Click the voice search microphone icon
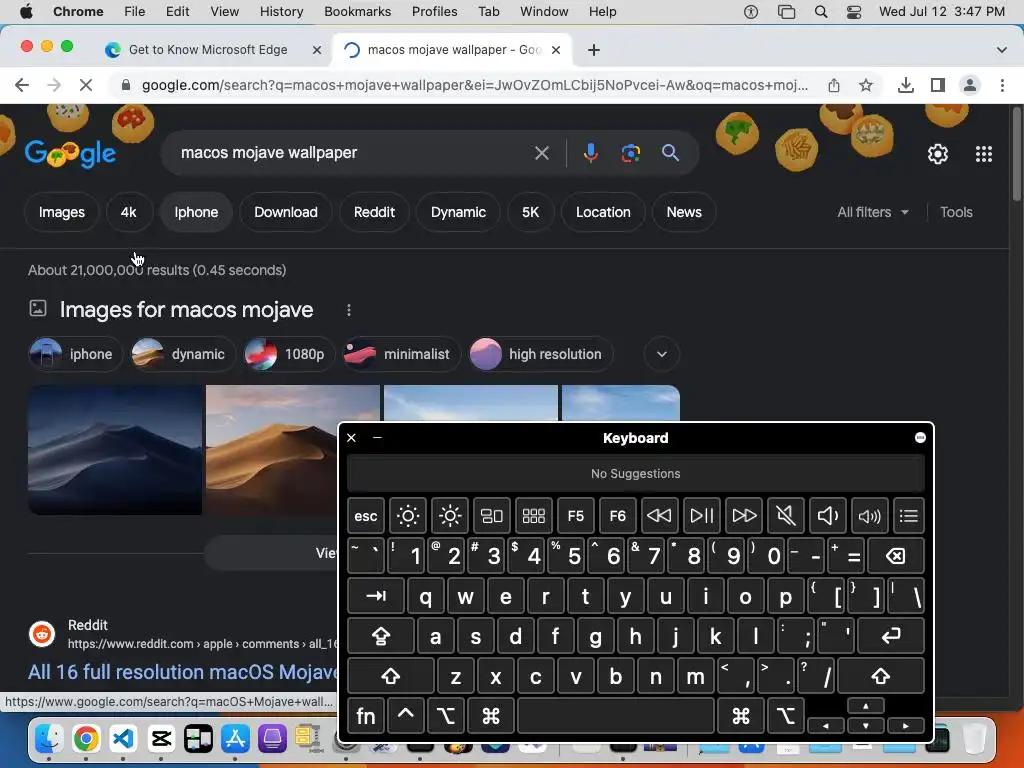 (x=590, y=153)
